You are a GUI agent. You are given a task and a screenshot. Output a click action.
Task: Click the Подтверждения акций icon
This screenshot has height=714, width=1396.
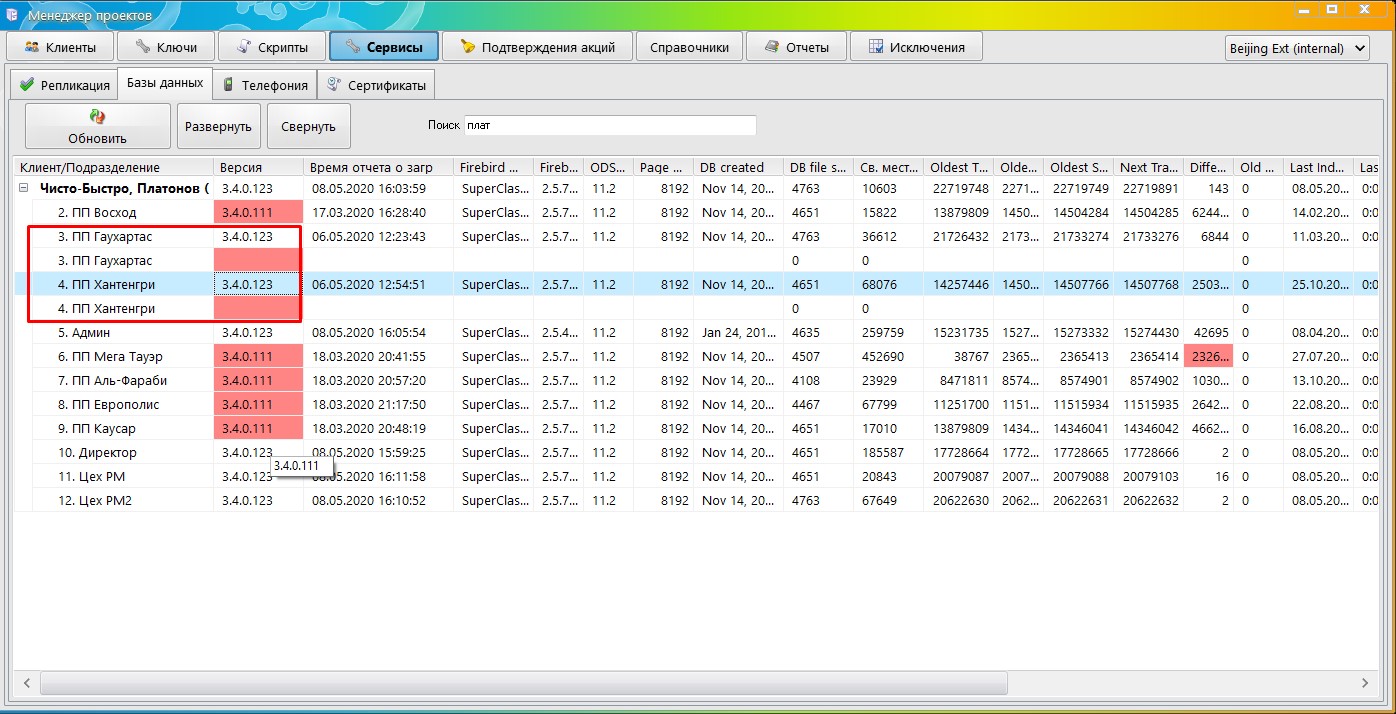point(467,47)
